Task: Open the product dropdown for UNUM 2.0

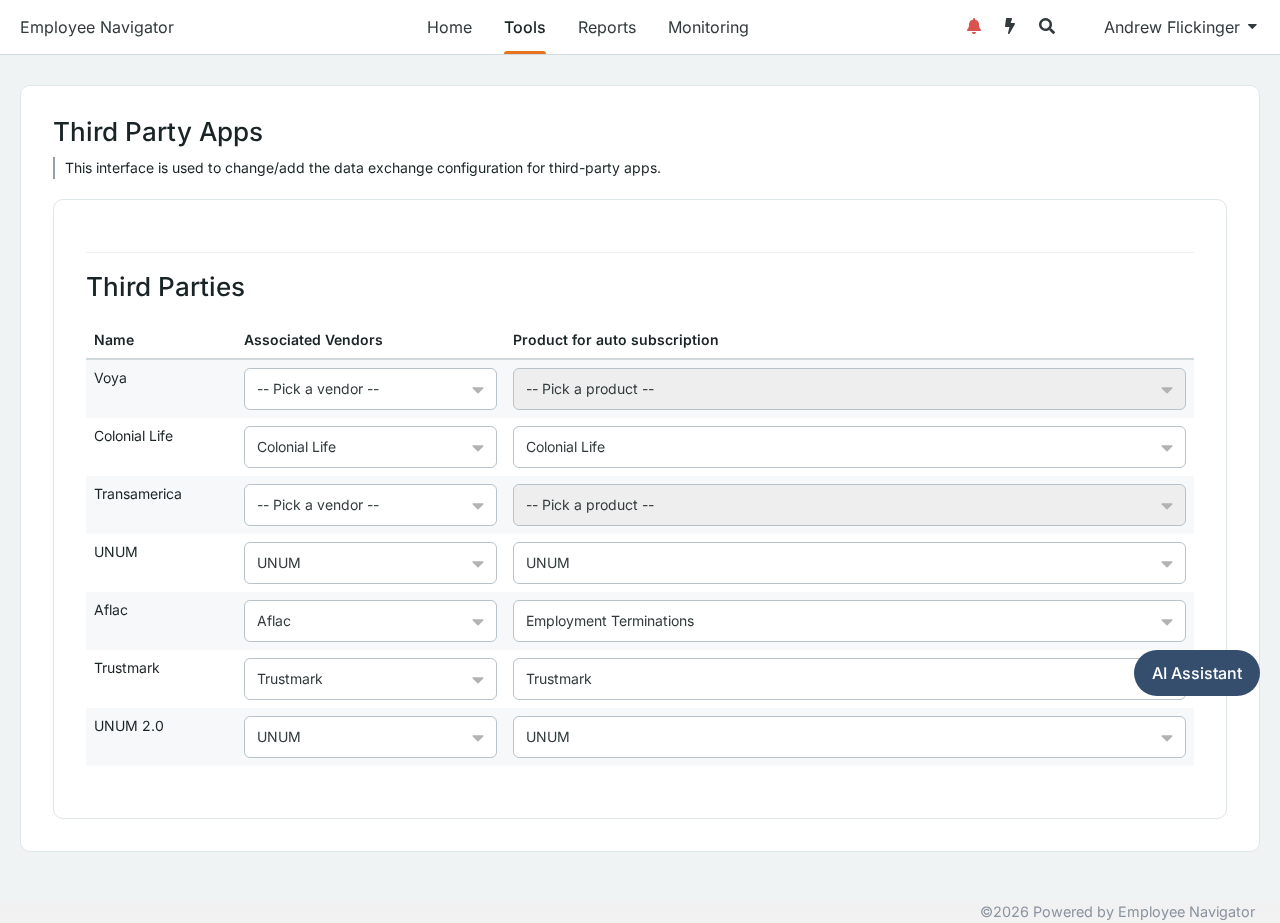Action: [849, 737]
